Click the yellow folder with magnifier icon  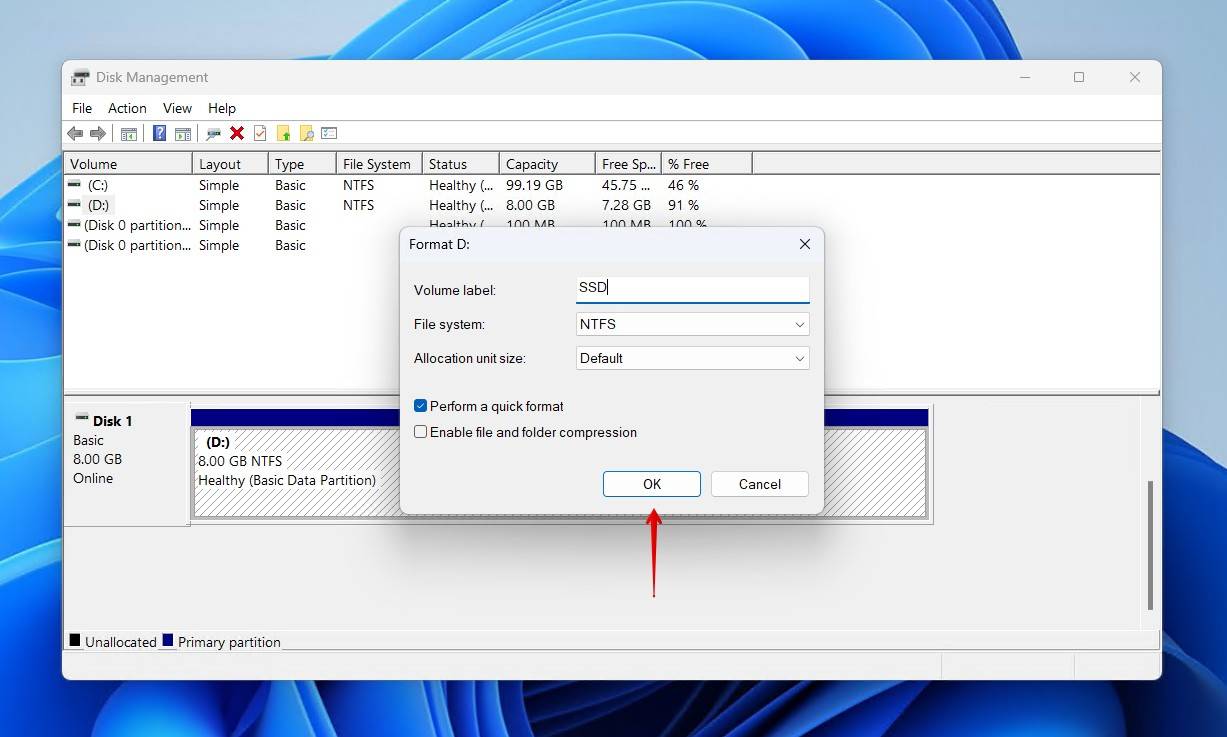[x=307, y=133]
